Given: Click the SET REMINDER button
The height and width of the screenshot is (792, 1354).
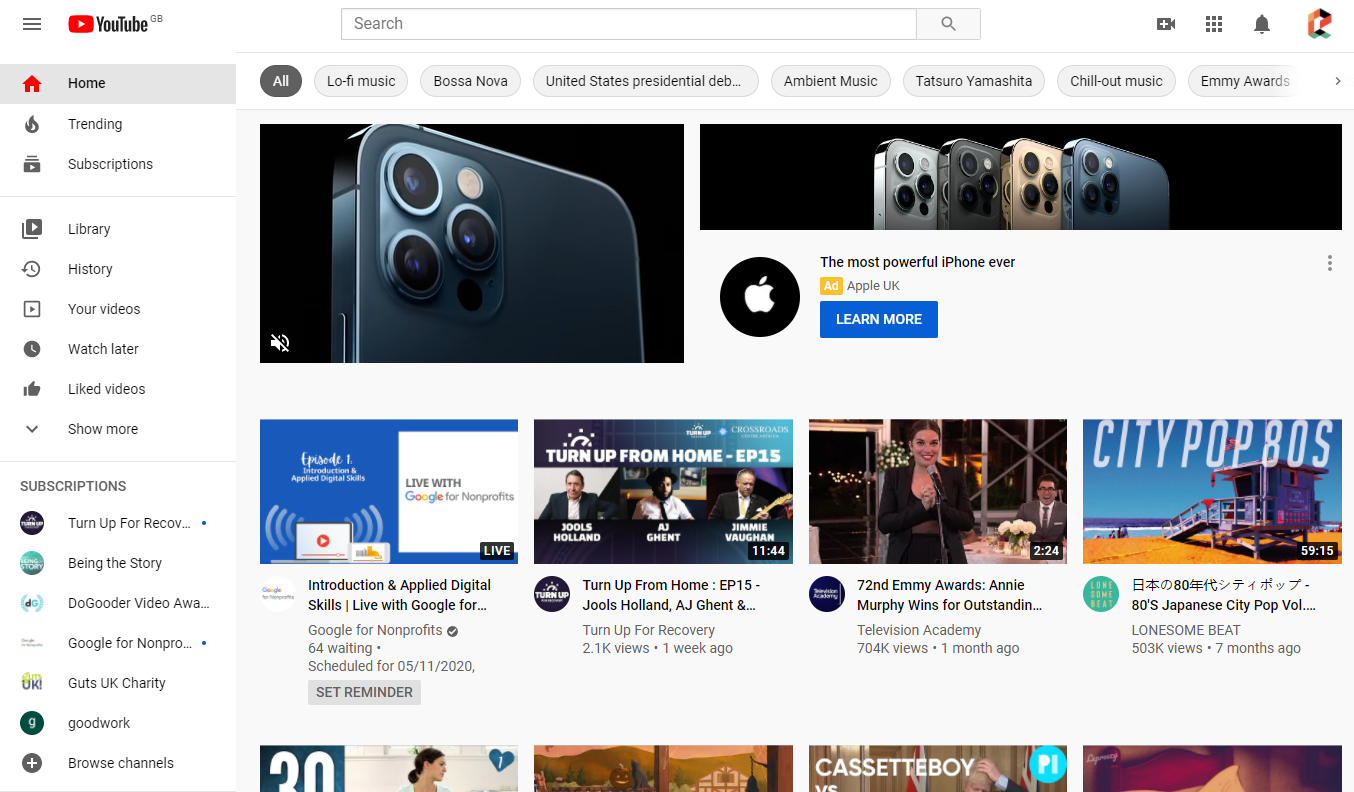Looking at the screenshot, I should point(364,692).
